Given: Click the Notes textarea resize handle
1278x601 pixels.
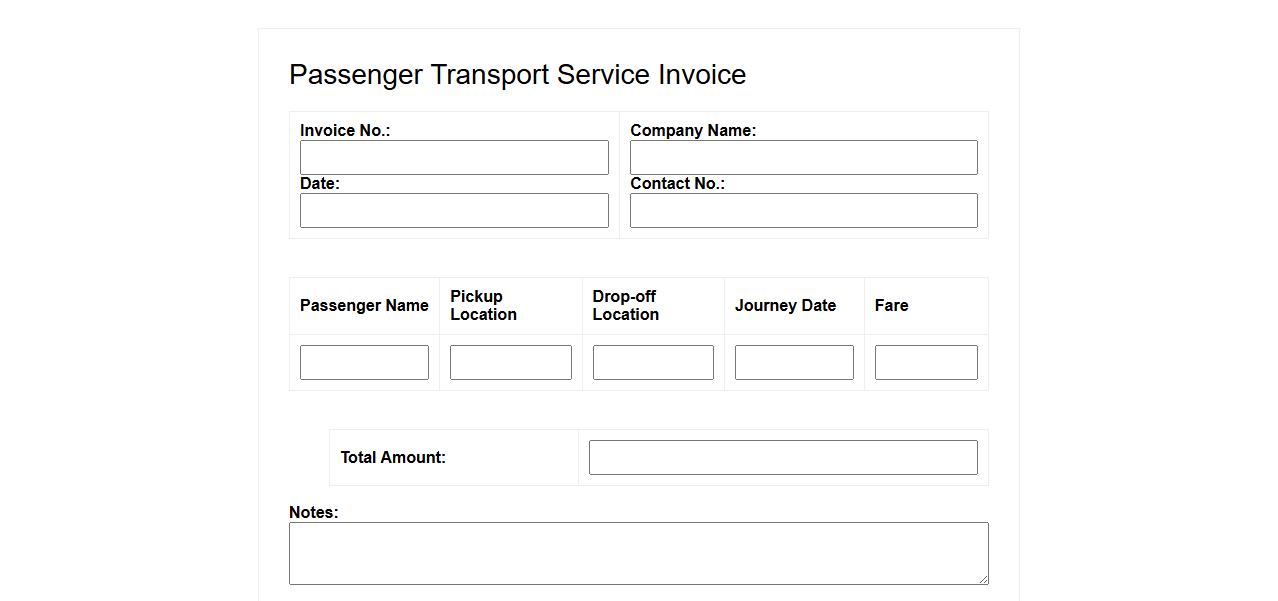Looking at the screenshot, I should (x=983, y=579).
